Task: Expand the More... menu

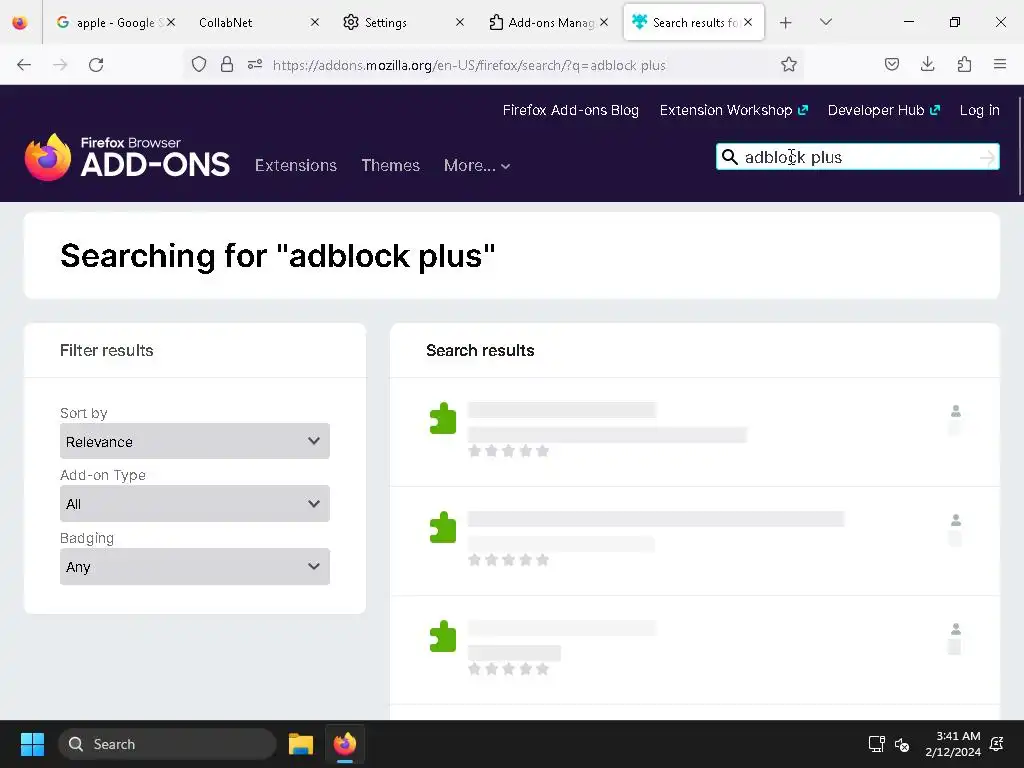Action: point(477,166)
